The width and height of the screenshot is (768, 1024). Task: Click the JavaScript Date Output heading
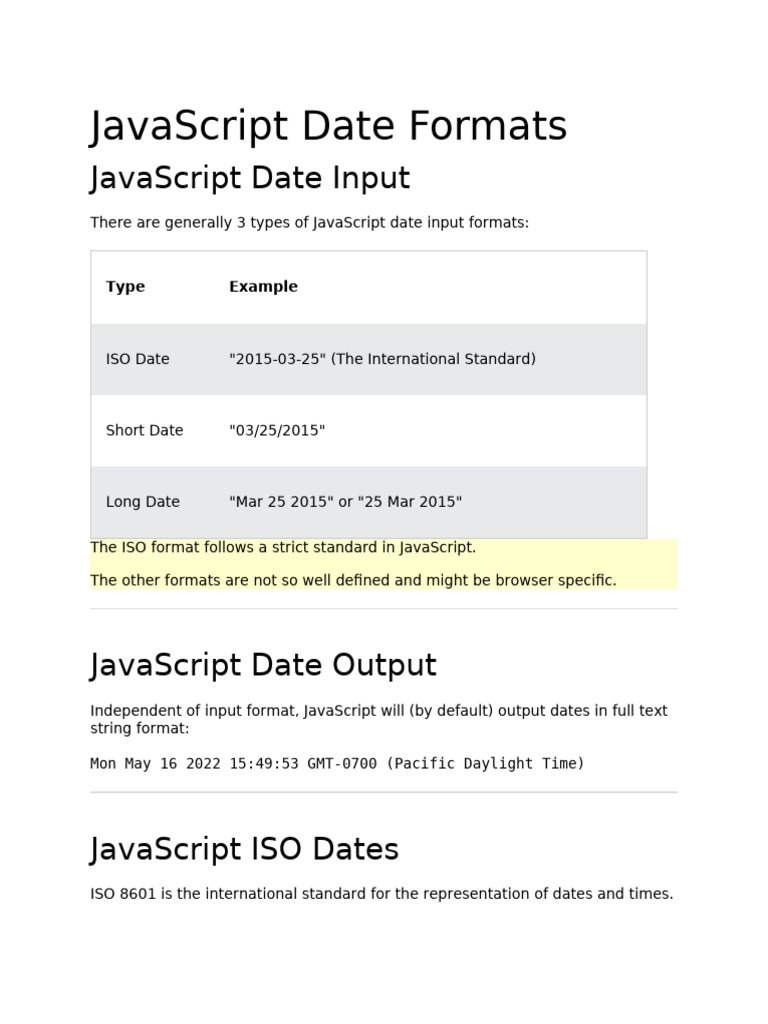[263, 665]
